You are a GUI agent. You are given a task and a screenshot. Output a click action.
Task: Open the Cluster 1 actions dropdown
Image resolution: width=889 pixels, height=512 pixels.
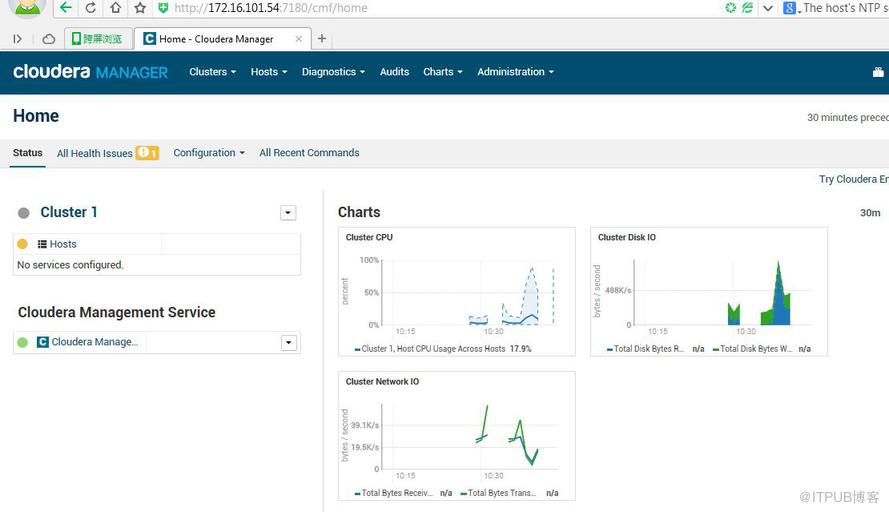coord(288,213)
